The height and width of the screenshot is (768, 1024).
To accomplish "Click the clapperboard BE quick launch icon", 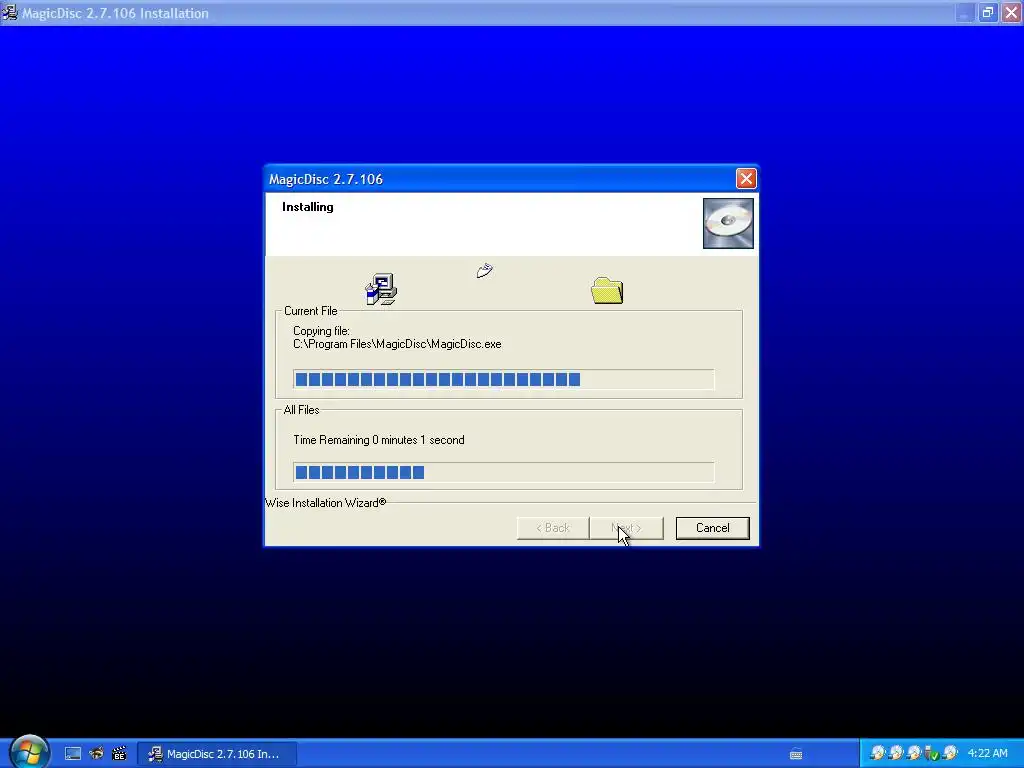I will pyautogui.click(x=119, y=754).
